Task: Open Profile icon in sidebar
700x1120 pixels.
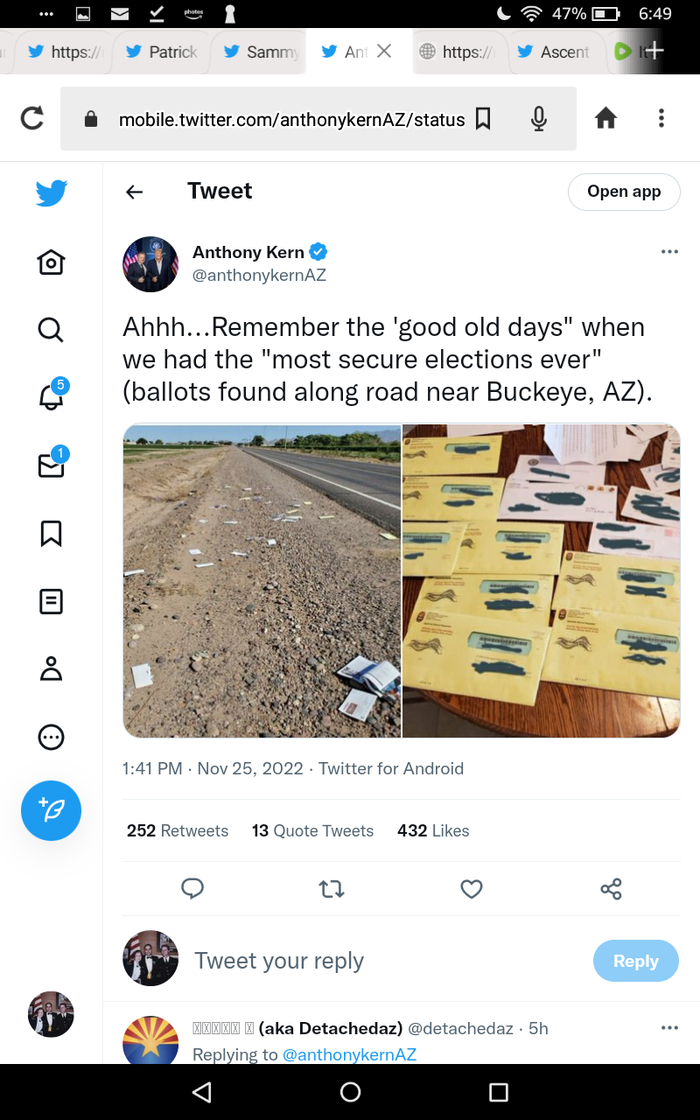Action: [x=51, y=669]
